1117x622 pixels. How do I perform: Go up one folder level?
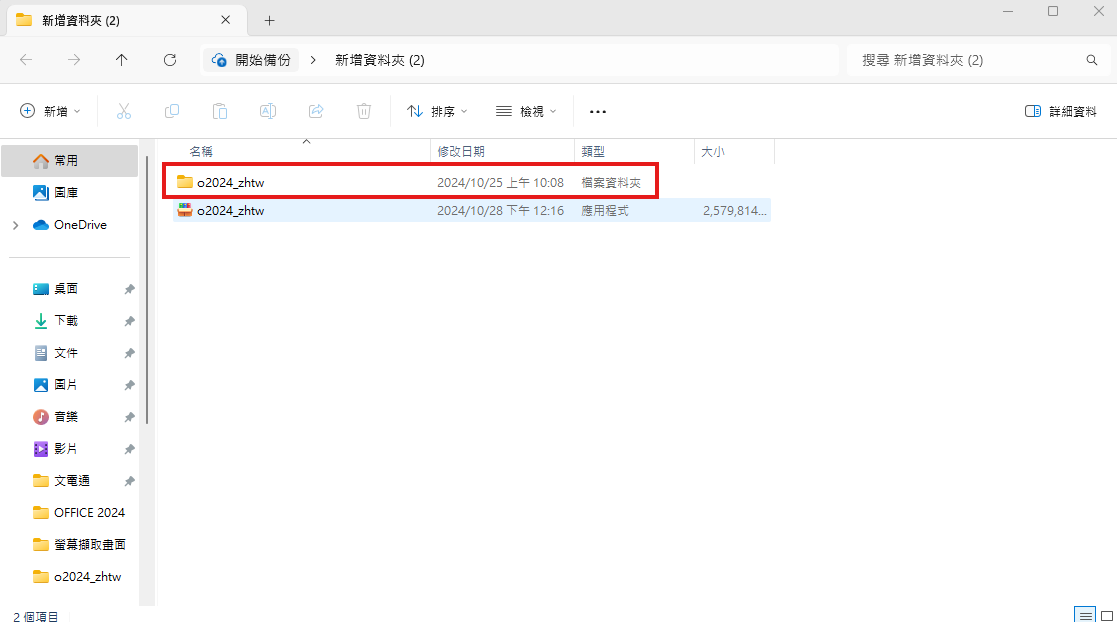click(122, 60)
